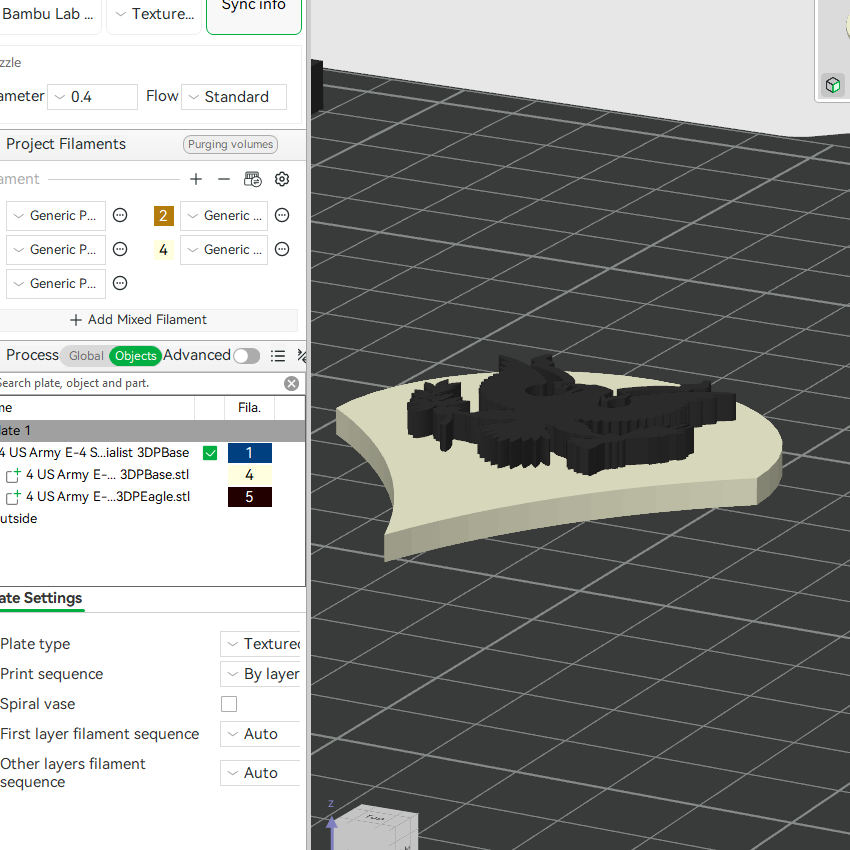Open the Flow Standard dropdown
This screenshot has height=850, width=850.
tap(234, 97)
